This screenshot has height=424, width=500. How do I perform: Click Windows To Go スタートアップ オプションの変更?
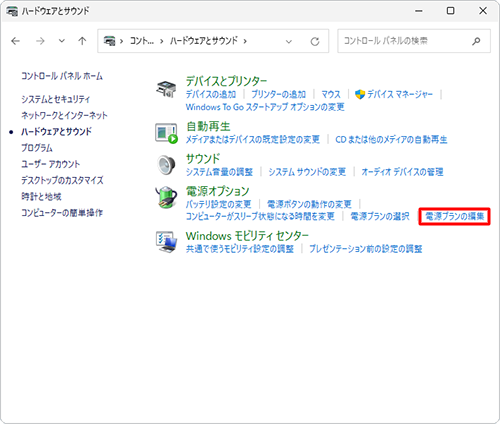[265, 107]
